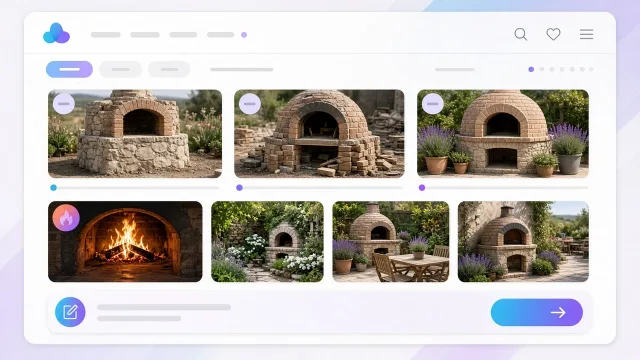Select the third gray filter pill
Screen dimensions: 640x360
pos(169,69)
